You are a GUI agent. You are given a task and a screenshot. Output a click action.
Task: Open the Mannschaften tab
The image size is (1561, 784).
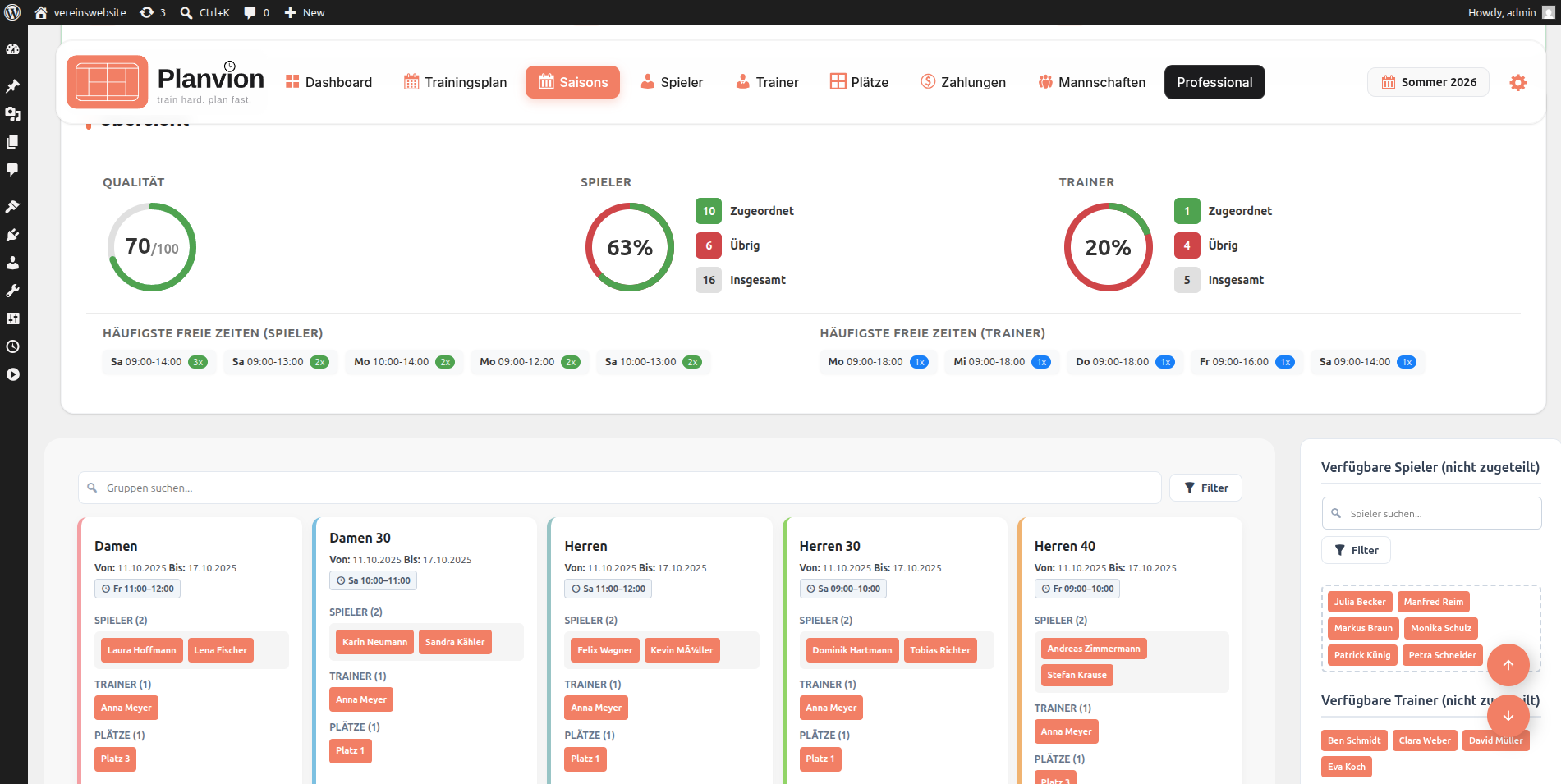tap(1091, 82)
